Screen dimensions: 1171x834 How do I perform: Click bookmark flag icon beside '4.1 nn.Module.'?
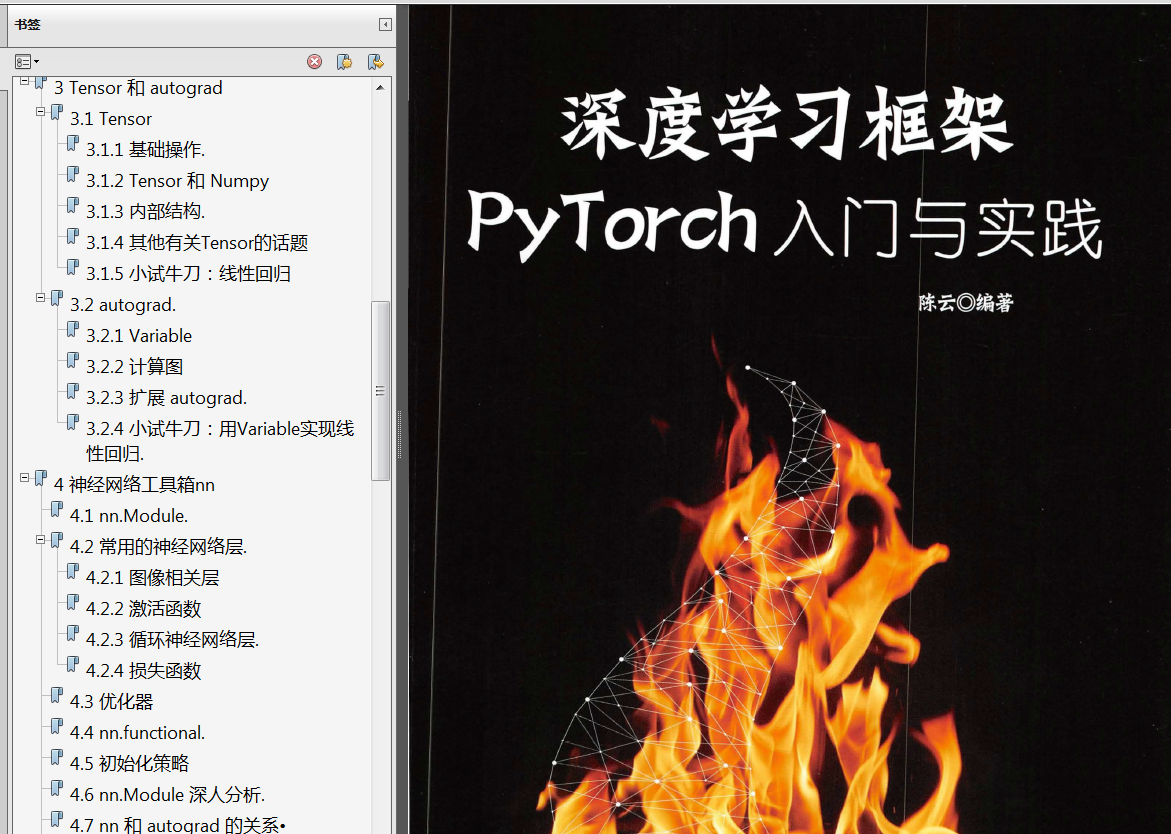click(x=56, y=509)
